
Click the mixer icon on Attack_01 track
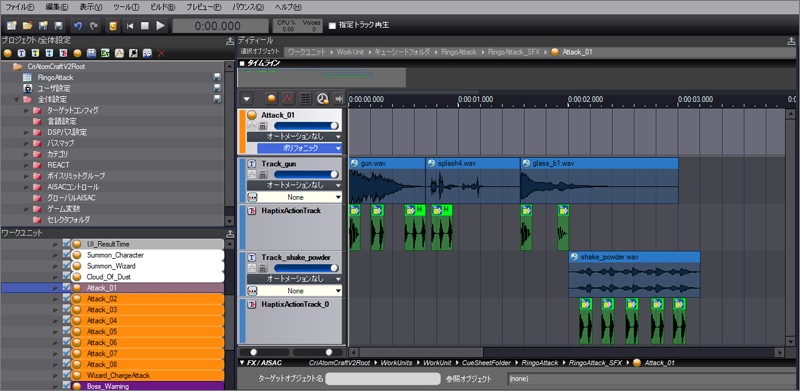click(x=262, y=126)
